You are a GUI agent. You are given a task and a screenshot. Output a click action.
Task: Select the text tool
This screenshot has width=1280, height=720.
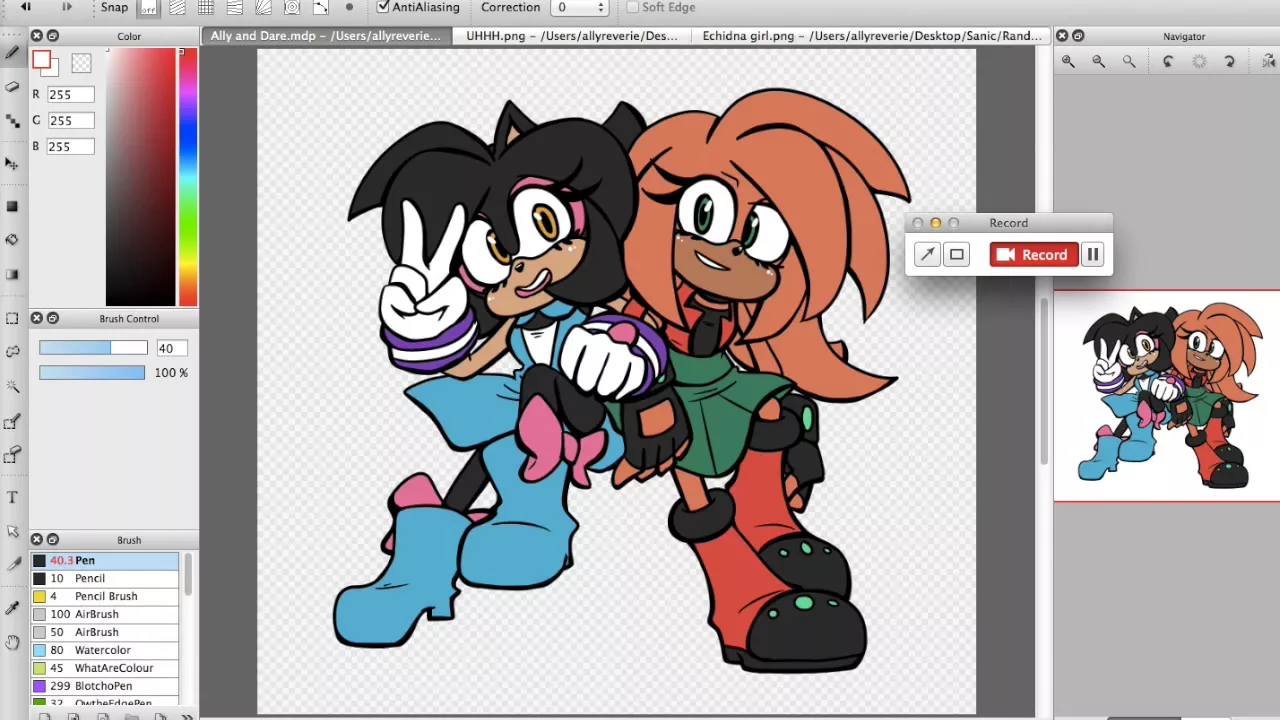[x=12, y=497]
